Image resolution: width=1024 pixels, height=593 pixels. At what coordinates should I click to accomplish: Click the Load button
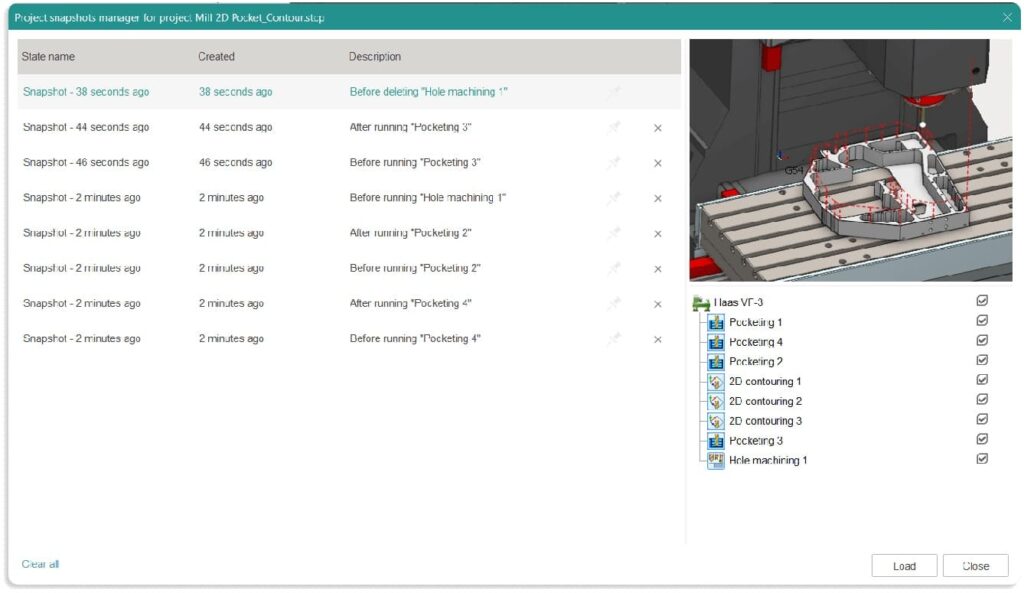point(904,565)
